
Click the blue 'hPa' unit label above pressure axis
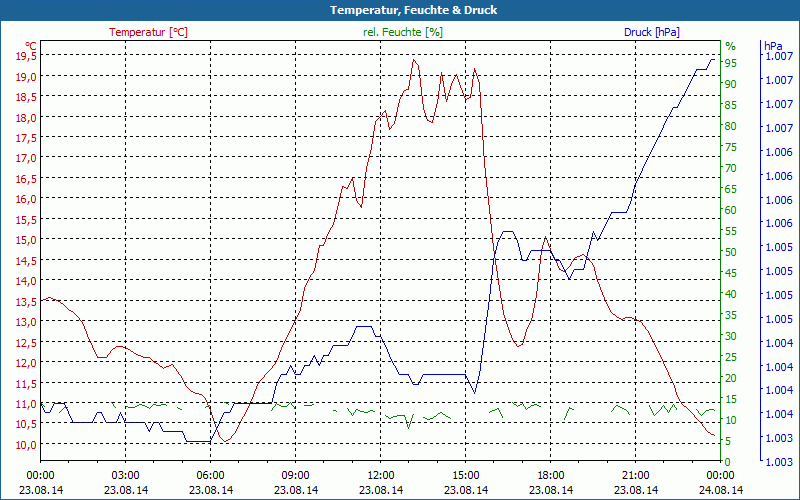tap(773, 46)
